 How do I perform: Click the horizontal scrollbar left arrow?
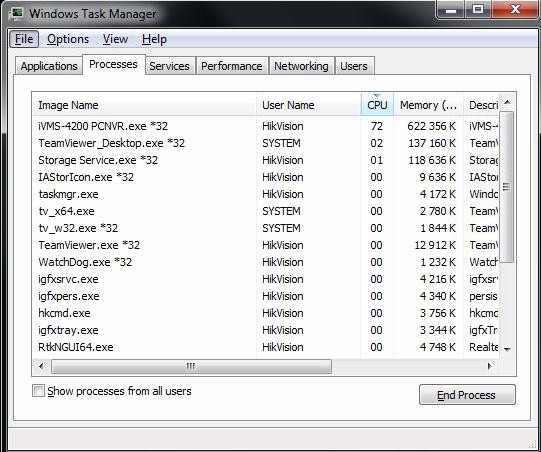[x=41, y=366]
